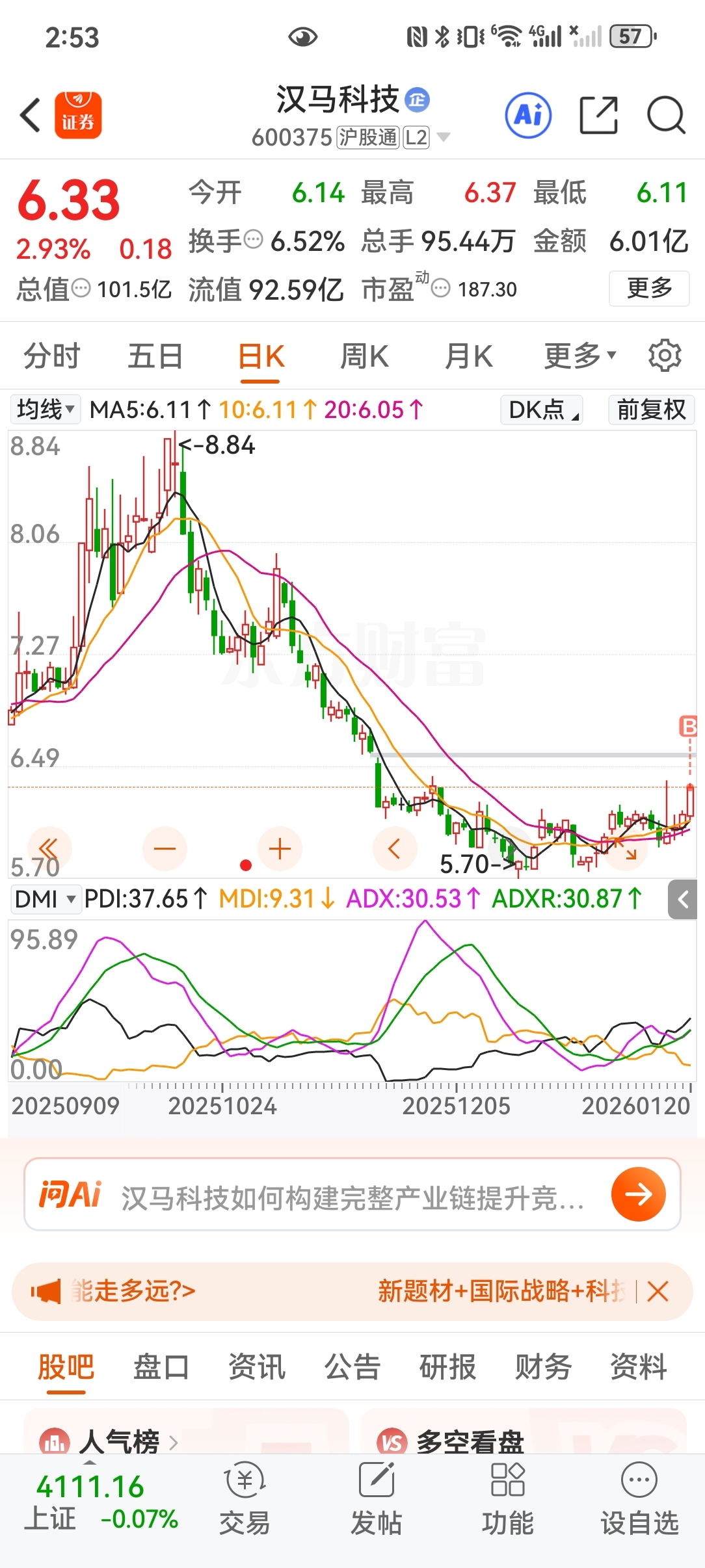The image size is (705, 1568).
Task: Open 新题材+国际战略 banner text
Action: [501, 1291]
